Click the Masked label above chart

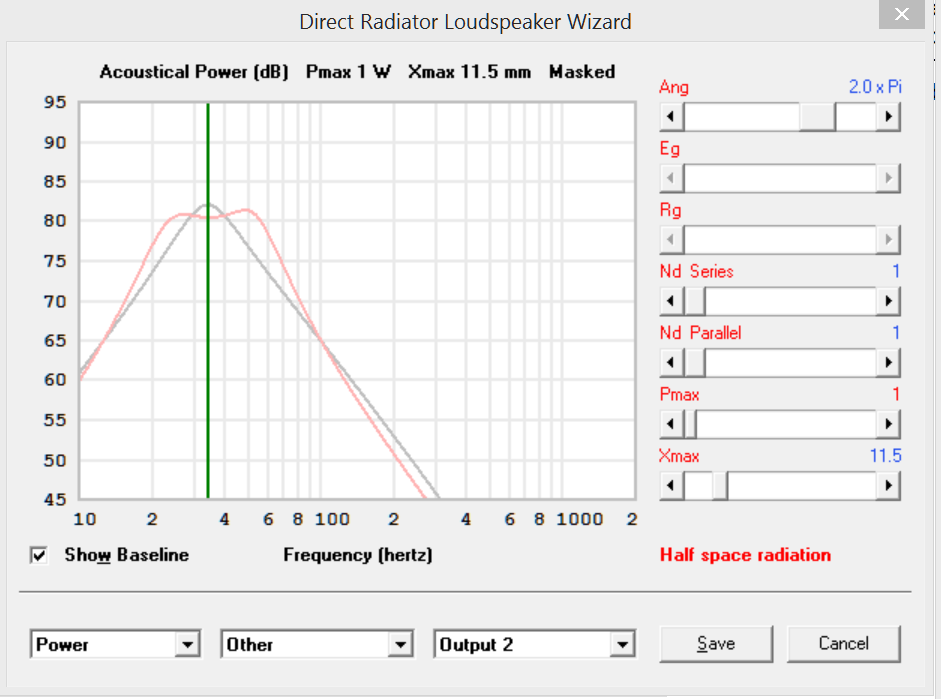click(582, 72)
